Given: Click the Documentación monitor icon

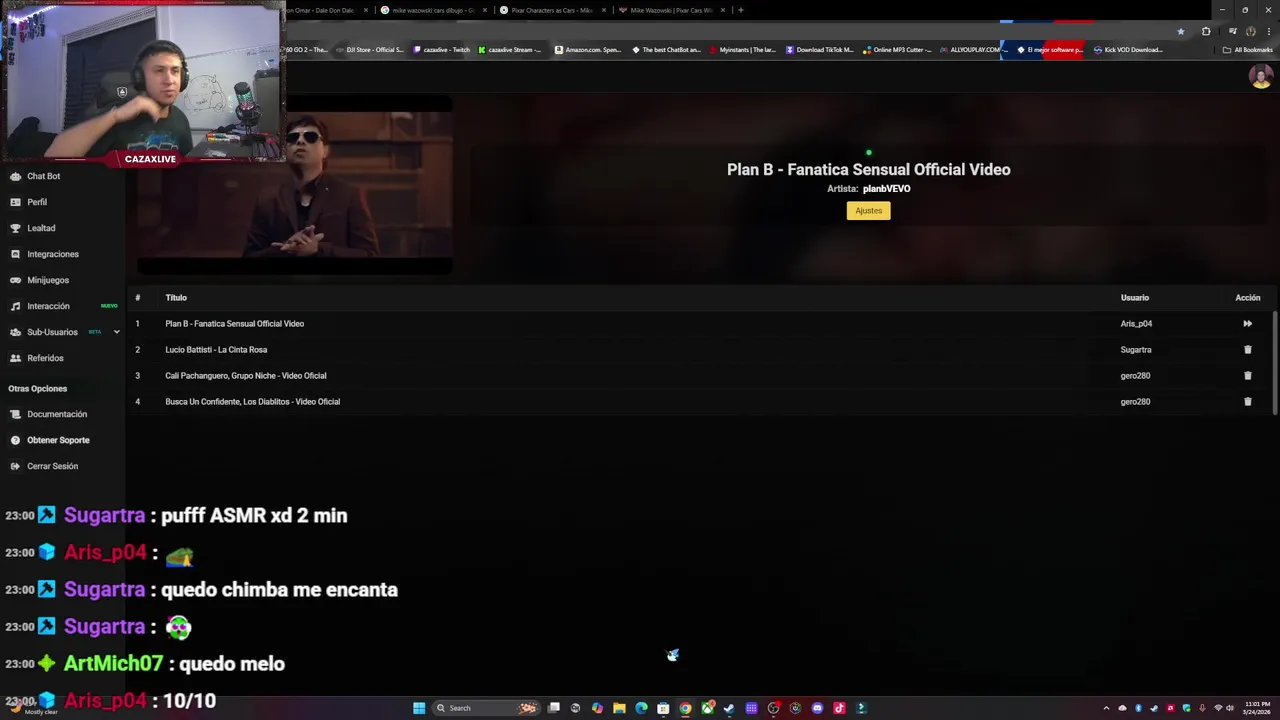Looking at the screenshot, I should [x=15, y=414].
